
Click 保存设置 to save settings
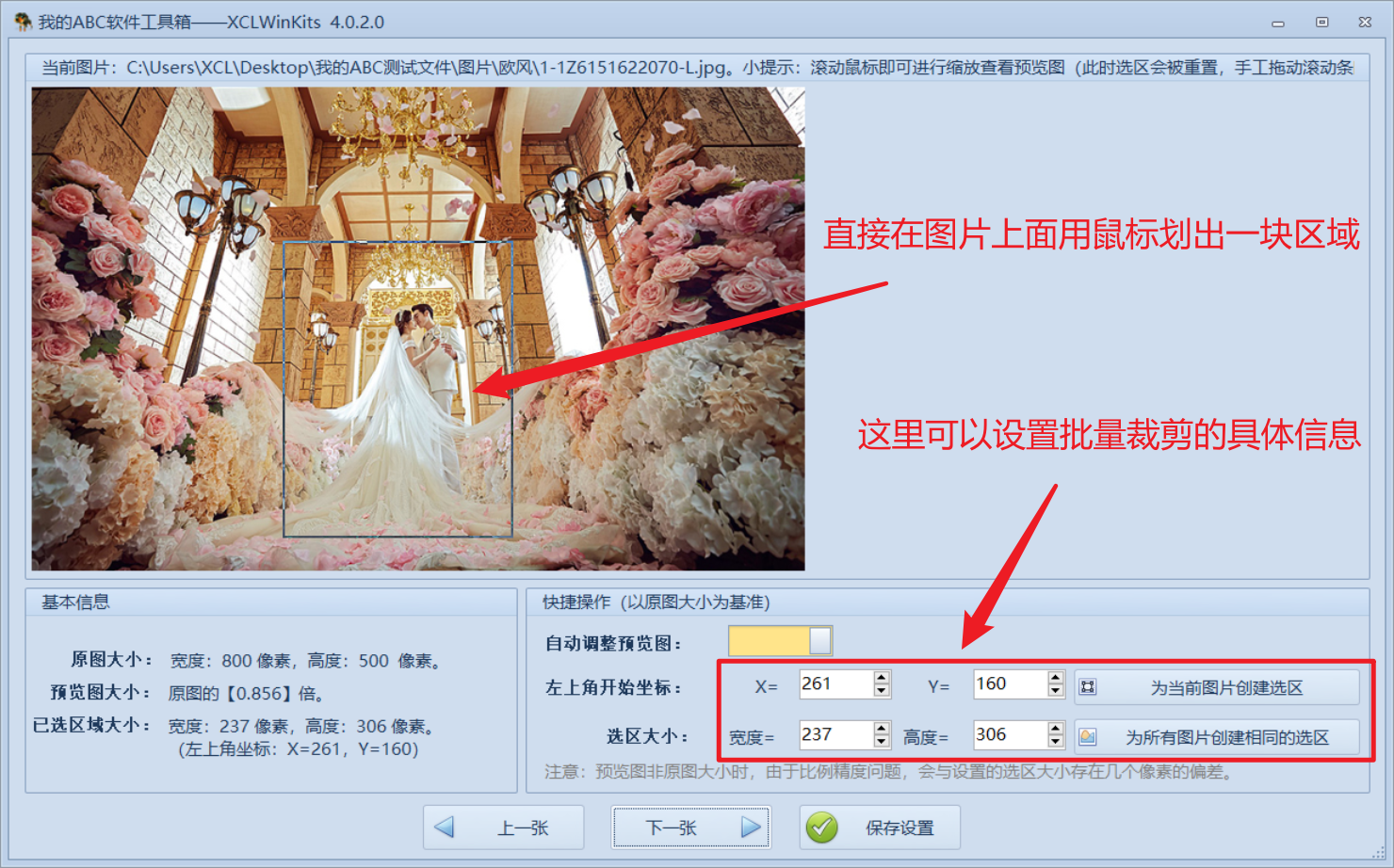coord(879,828)
